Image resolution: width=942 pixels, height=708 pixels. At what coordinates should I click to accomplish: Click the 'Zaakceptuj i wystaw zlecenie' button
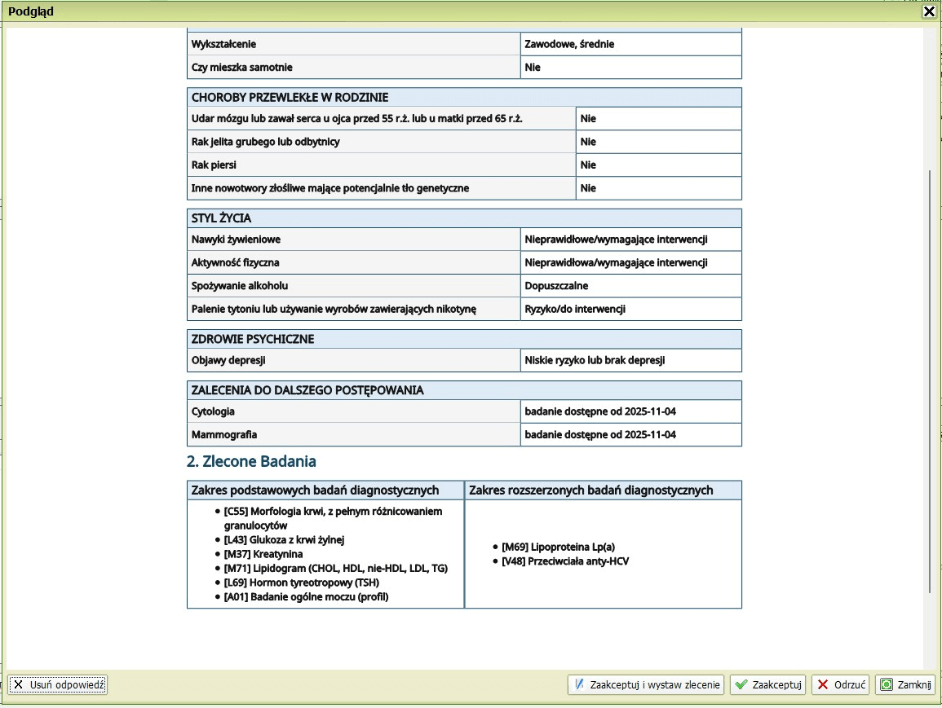(x=646, y=685)
